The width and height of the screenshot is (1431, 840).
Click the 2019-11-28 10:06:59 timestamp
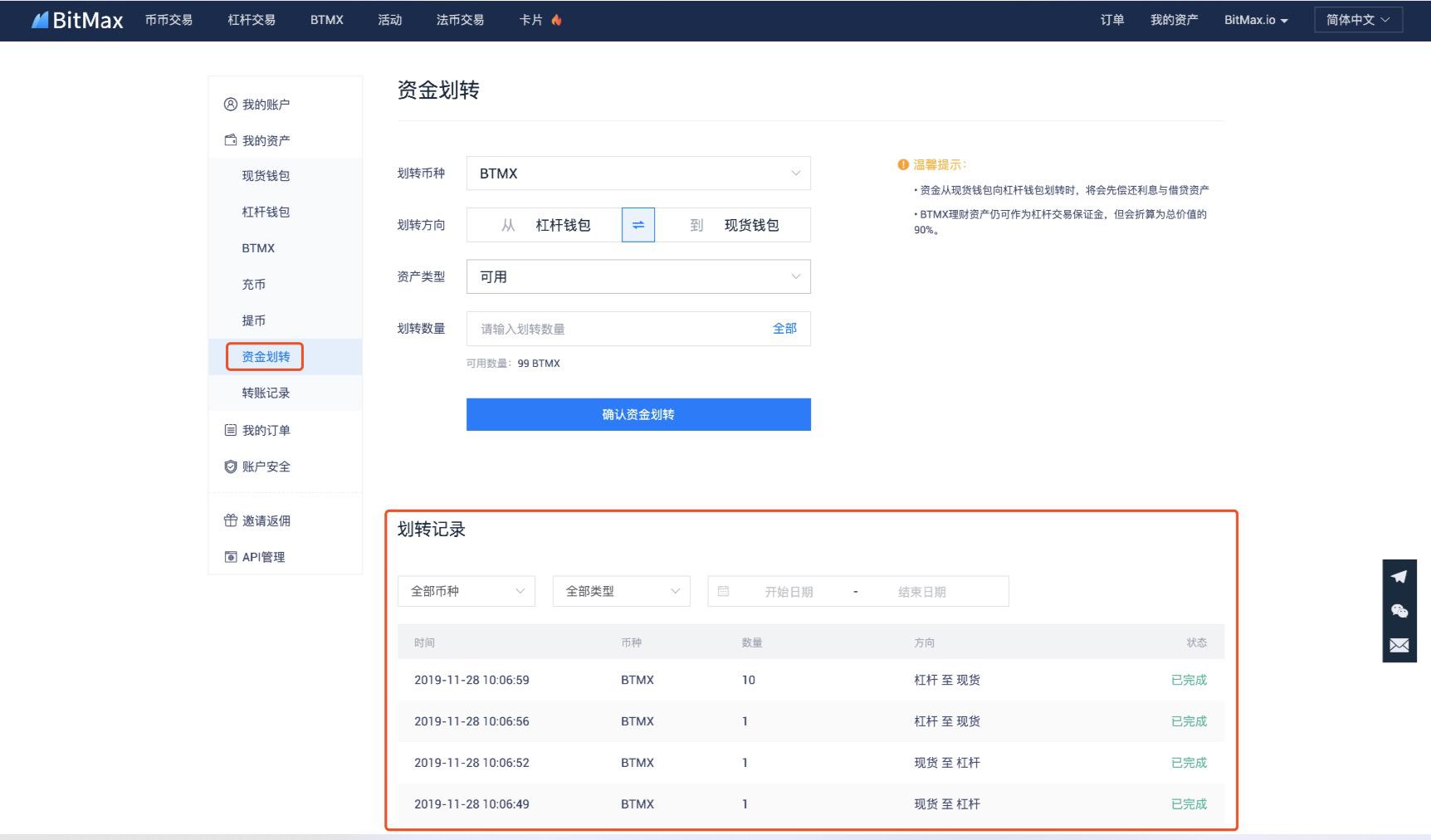[x=471, y=680]
